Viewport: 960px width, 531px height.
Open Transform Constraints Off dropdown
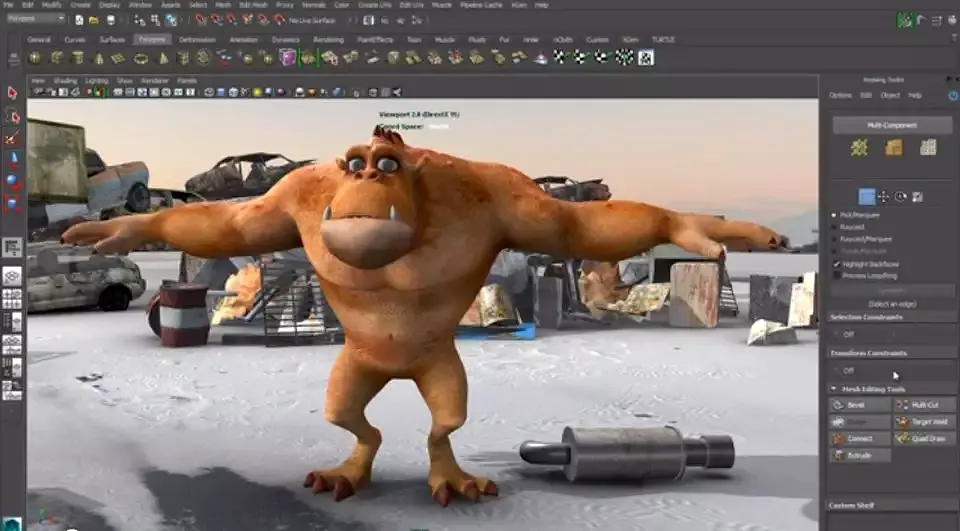tap(891, 371)
